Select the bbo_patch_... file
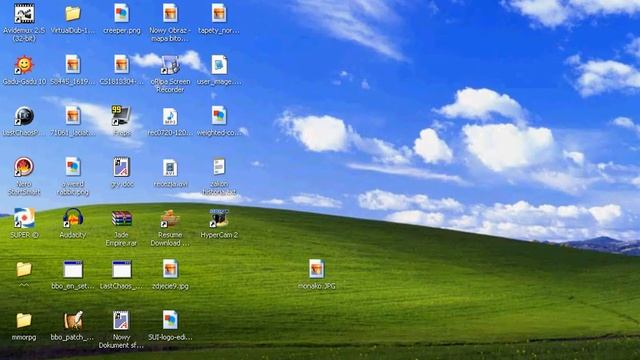This screenshot has height=360, width=640. click(x=73, y=320)
